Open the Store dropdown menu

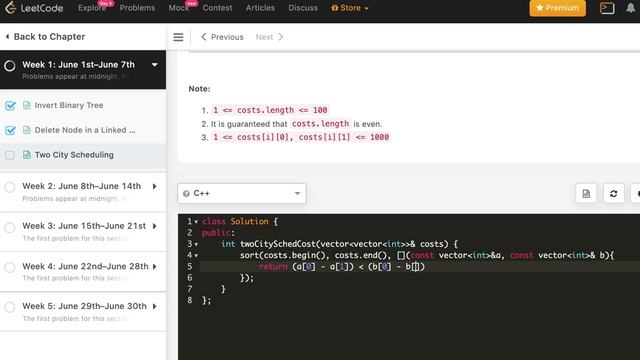pyautogui.click(x=349, y=8)
